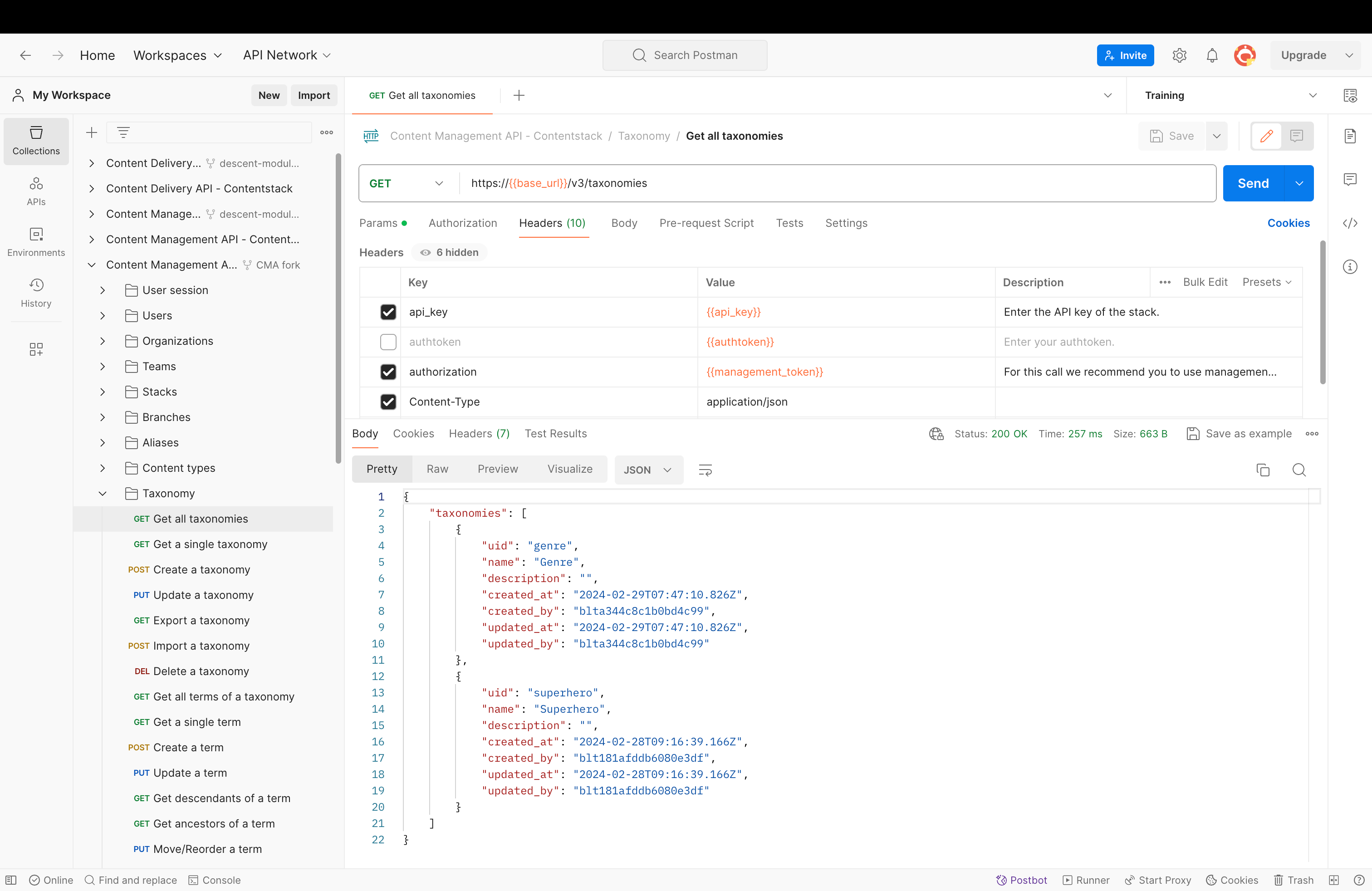Switch response view to Raw
This screenshot has height=891, width=1372.
click(437, 469)
